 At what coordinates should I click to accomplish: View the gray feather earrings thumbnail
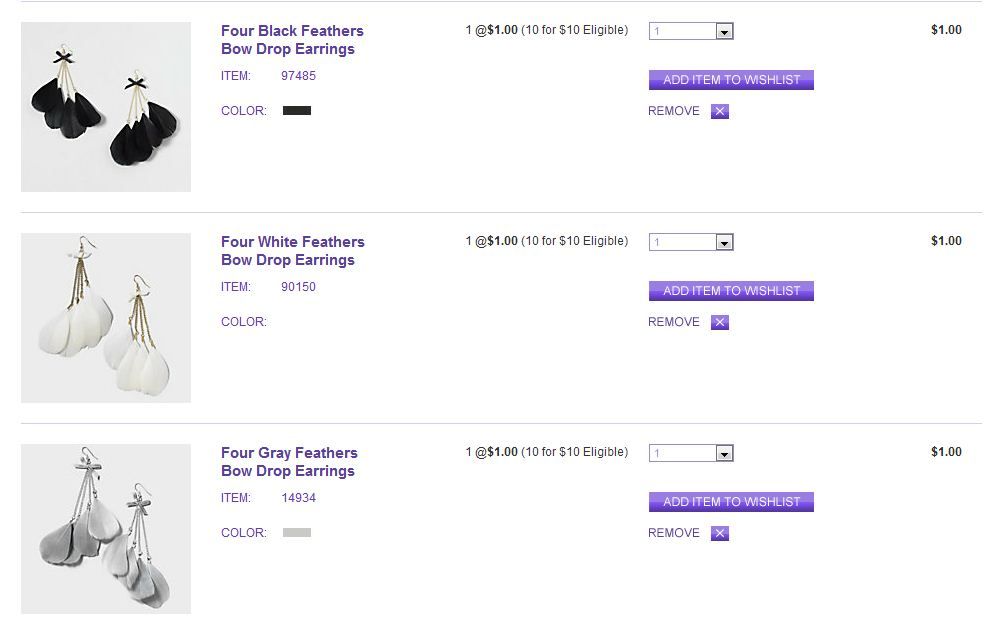point(106,529)
